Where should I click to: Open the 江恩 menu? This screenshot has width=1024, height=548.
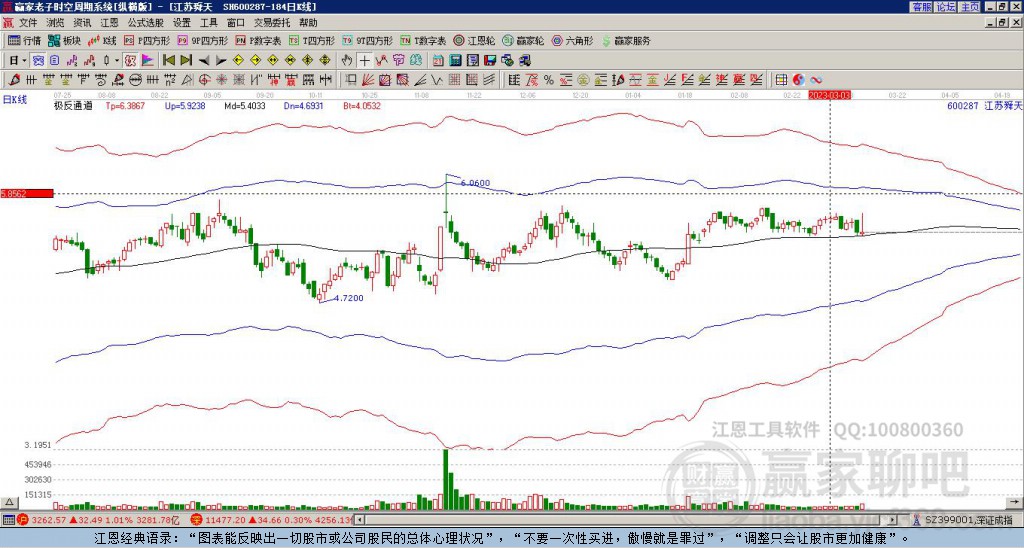coord(110,23)
